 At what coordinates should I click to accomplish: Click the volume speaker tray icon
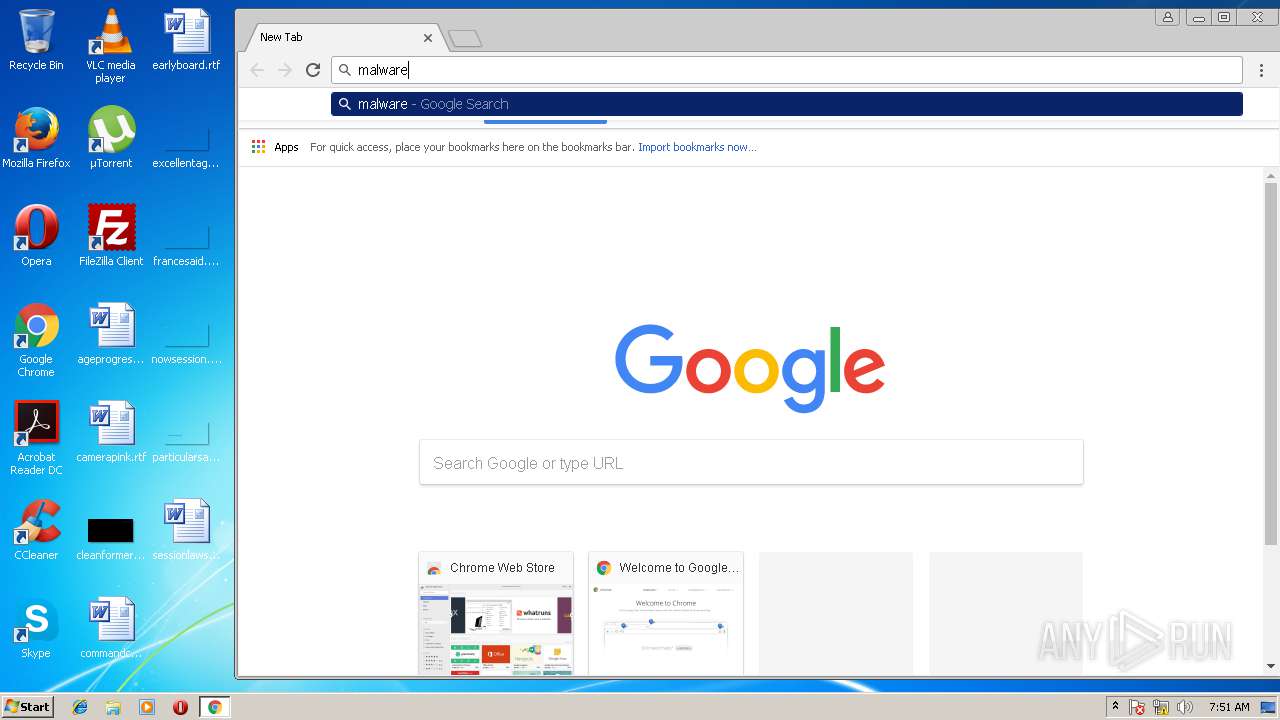[x=1185, y=707]
